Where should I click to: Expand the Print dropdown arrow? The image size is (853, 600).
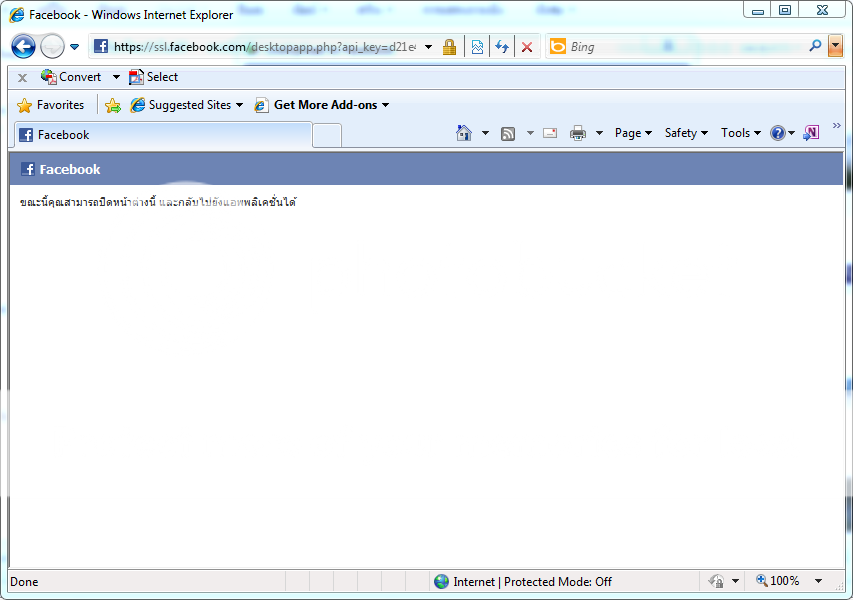point(599,133)
